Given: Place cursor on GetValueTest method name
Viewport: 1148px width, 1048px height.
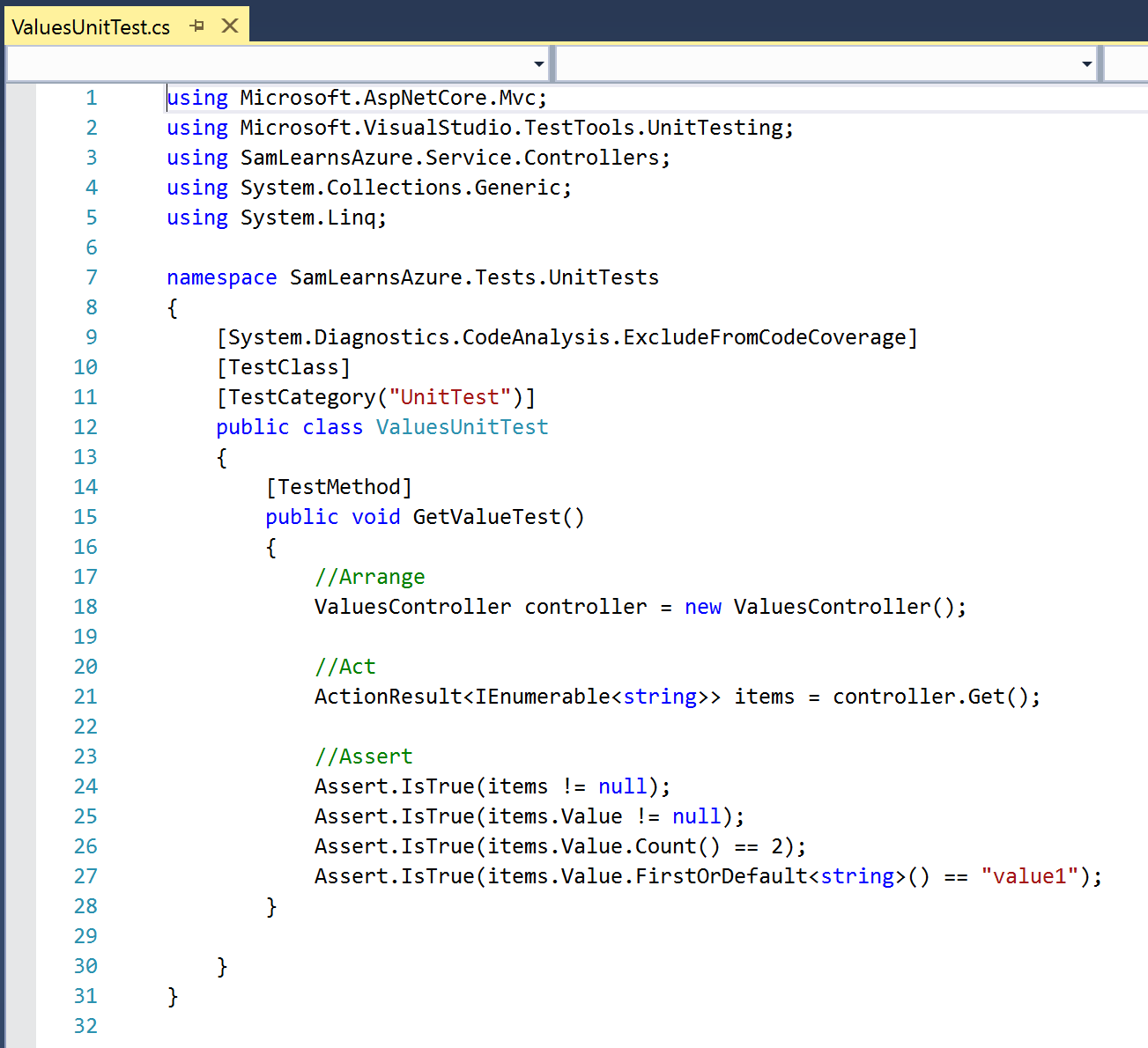Looking at the screenshot, I should click(x=486, y=517).
